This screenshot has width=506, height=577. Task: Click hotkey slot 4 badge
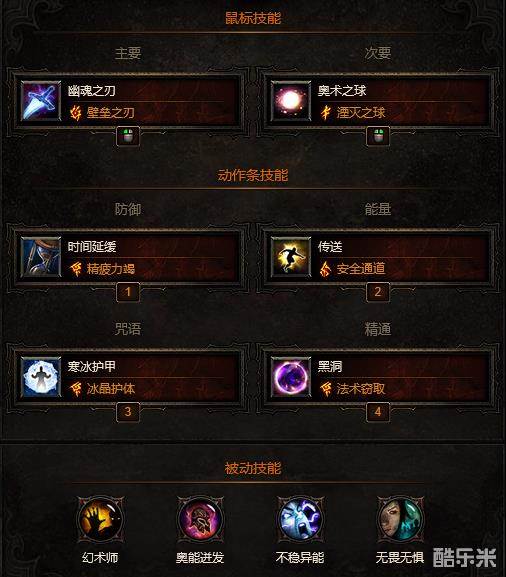(378, 412)
